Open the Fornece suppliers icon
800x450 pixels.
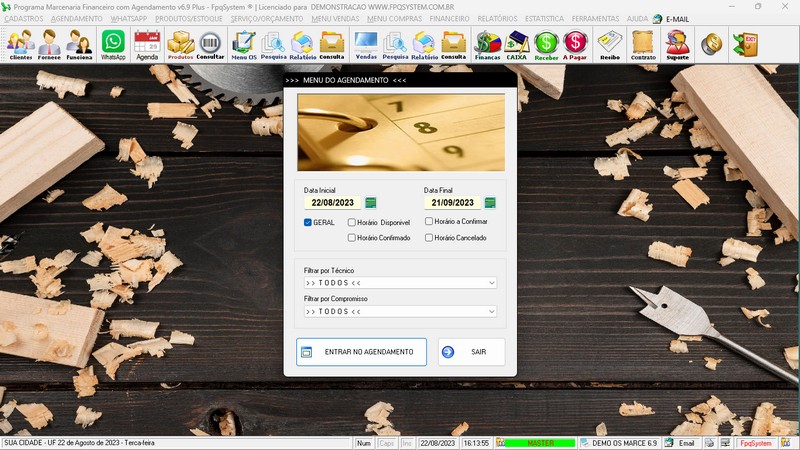[x=49, y=45]
